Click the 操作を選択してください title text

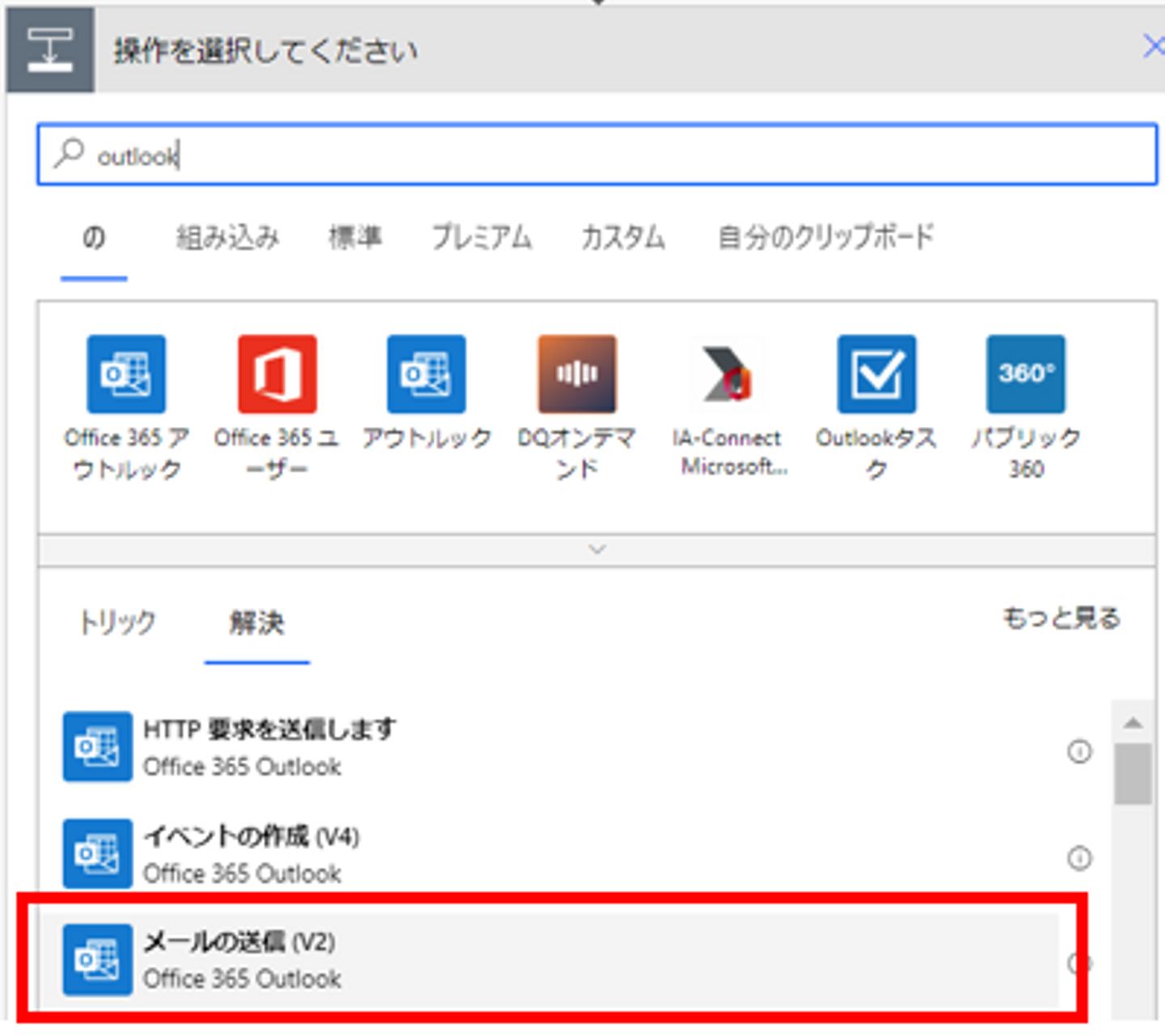pyautogui.click(x=265, y=51)
